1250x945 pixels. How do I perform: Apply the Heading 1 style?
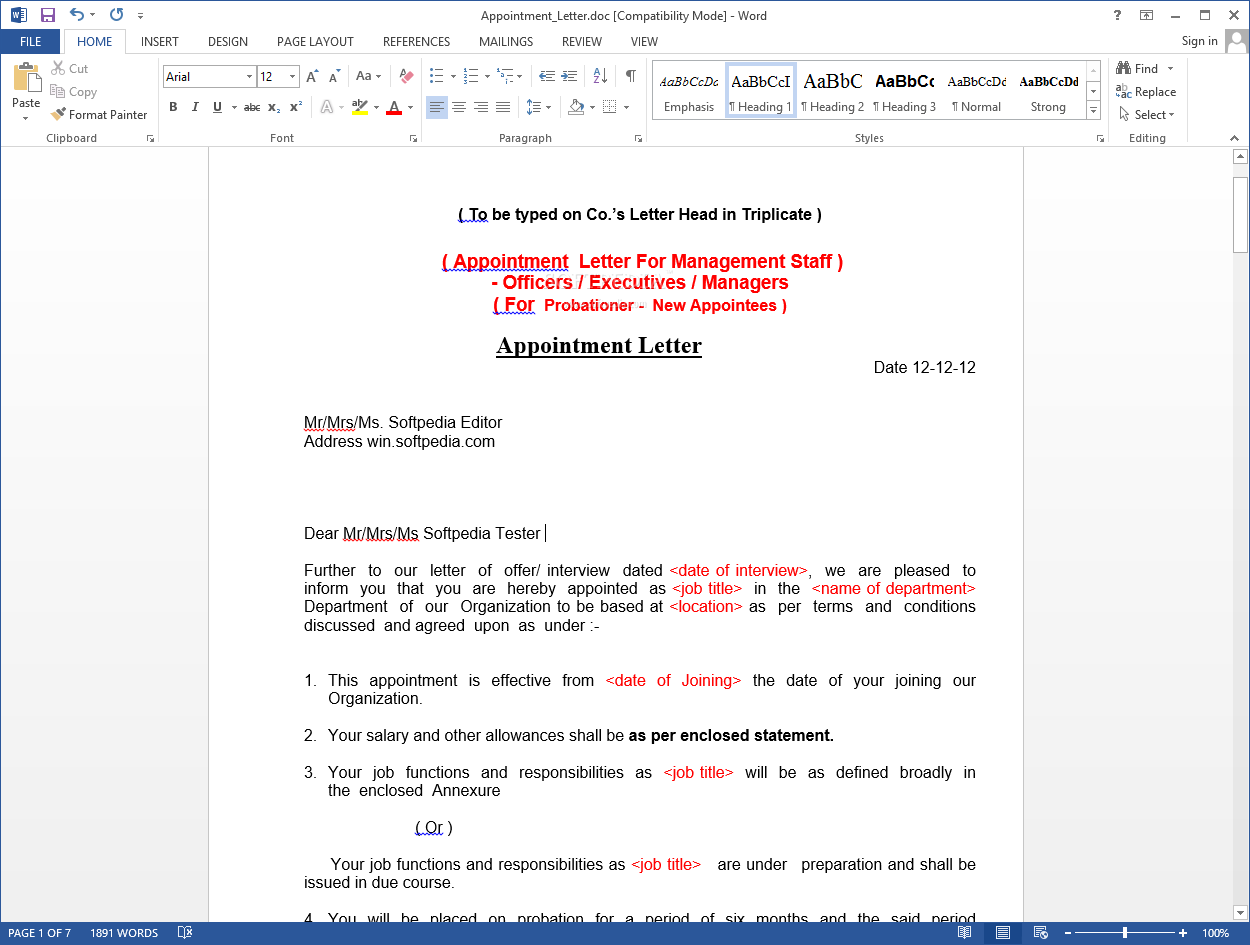pos(761,92)
